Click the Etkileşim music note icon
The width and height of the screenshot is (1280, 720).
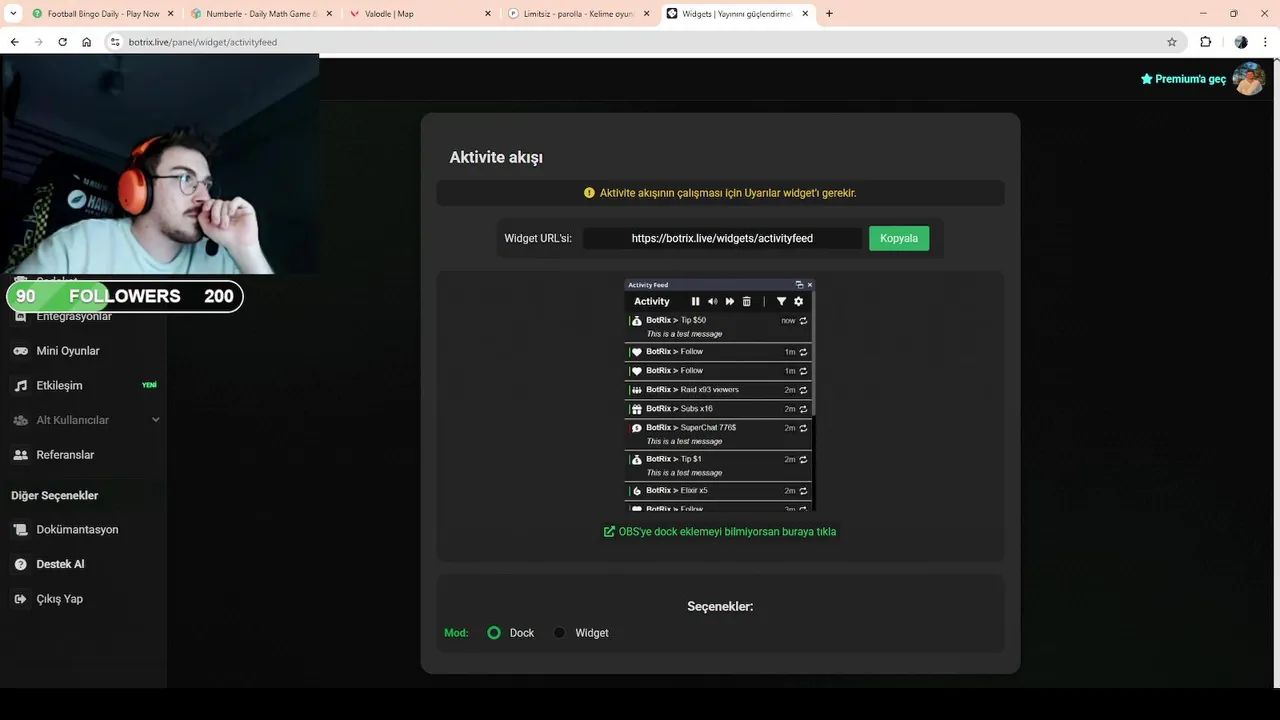click(20, 385)
